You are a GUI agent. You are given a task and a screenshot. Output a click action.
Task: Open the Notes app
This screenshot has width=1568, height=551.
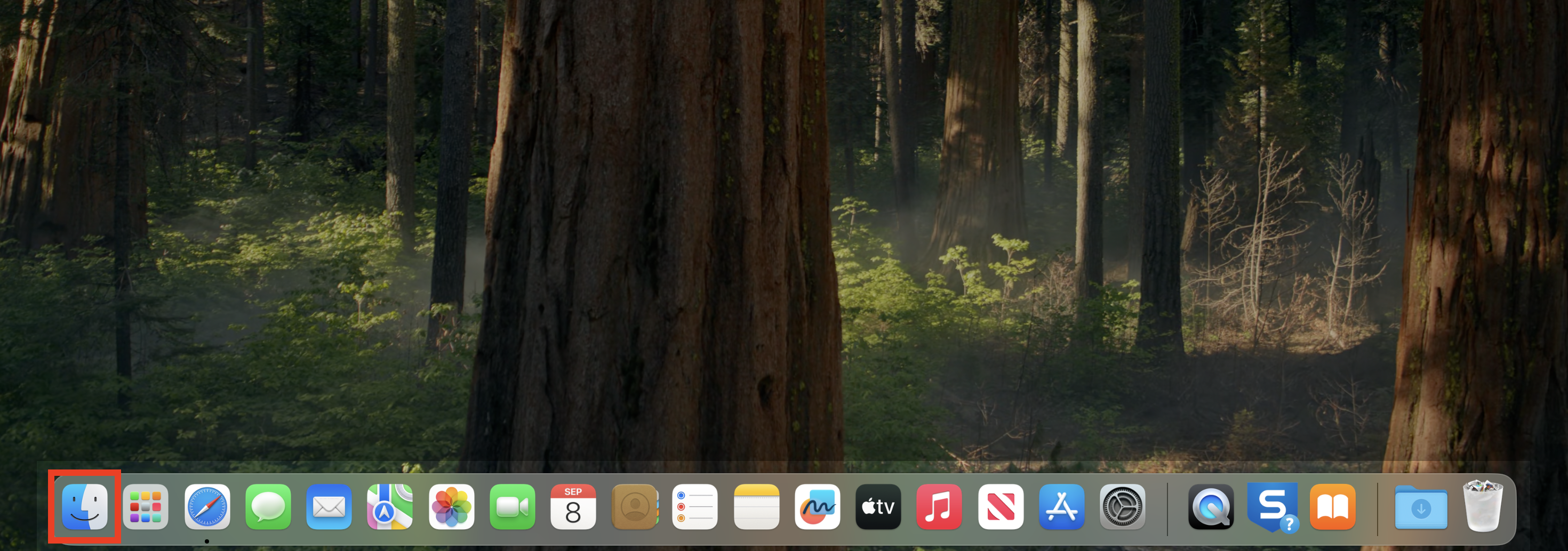point(757,507)
